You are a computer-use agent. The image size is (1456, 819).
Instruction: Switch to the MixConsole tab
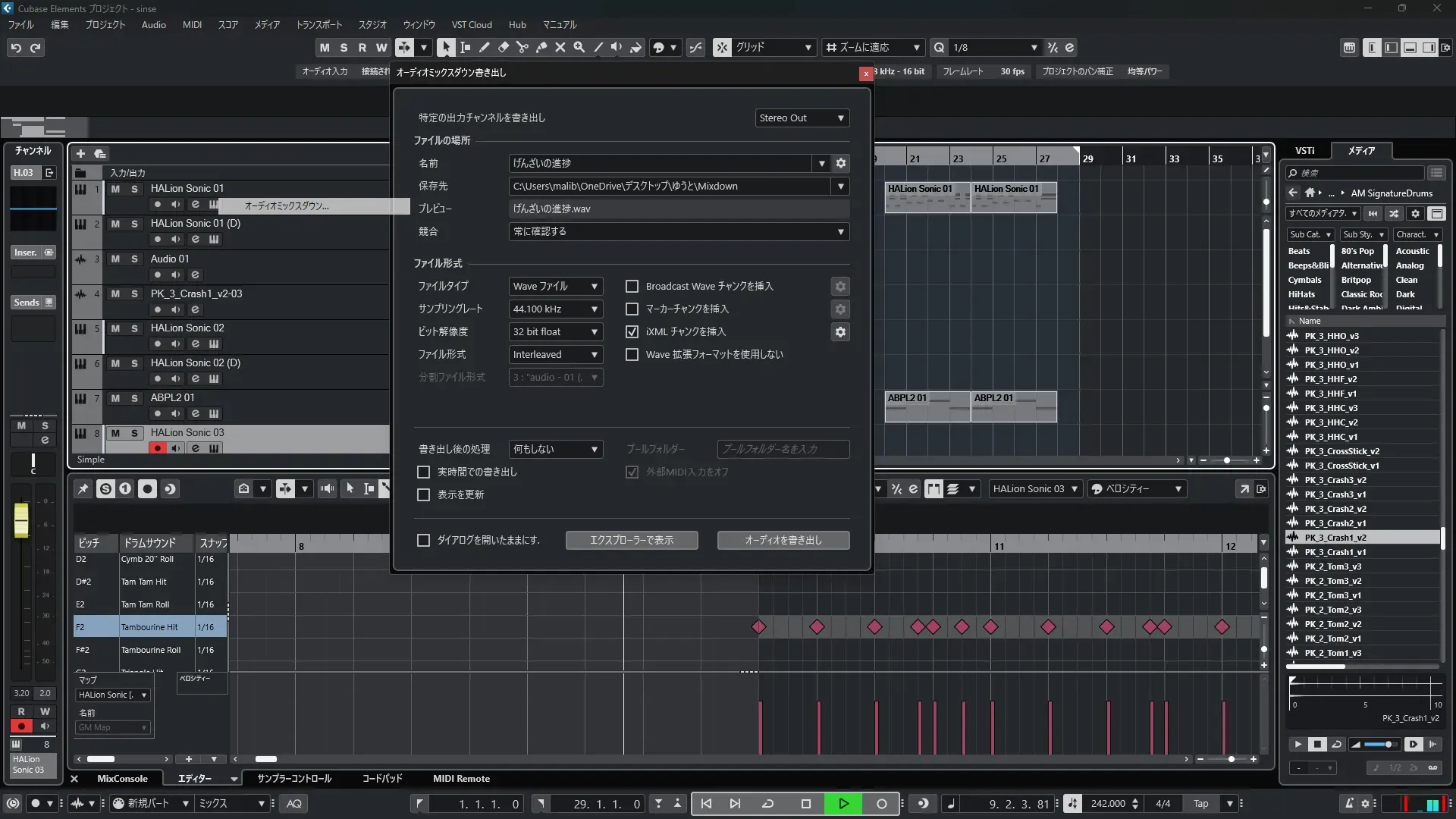click(x=122, y=779)
